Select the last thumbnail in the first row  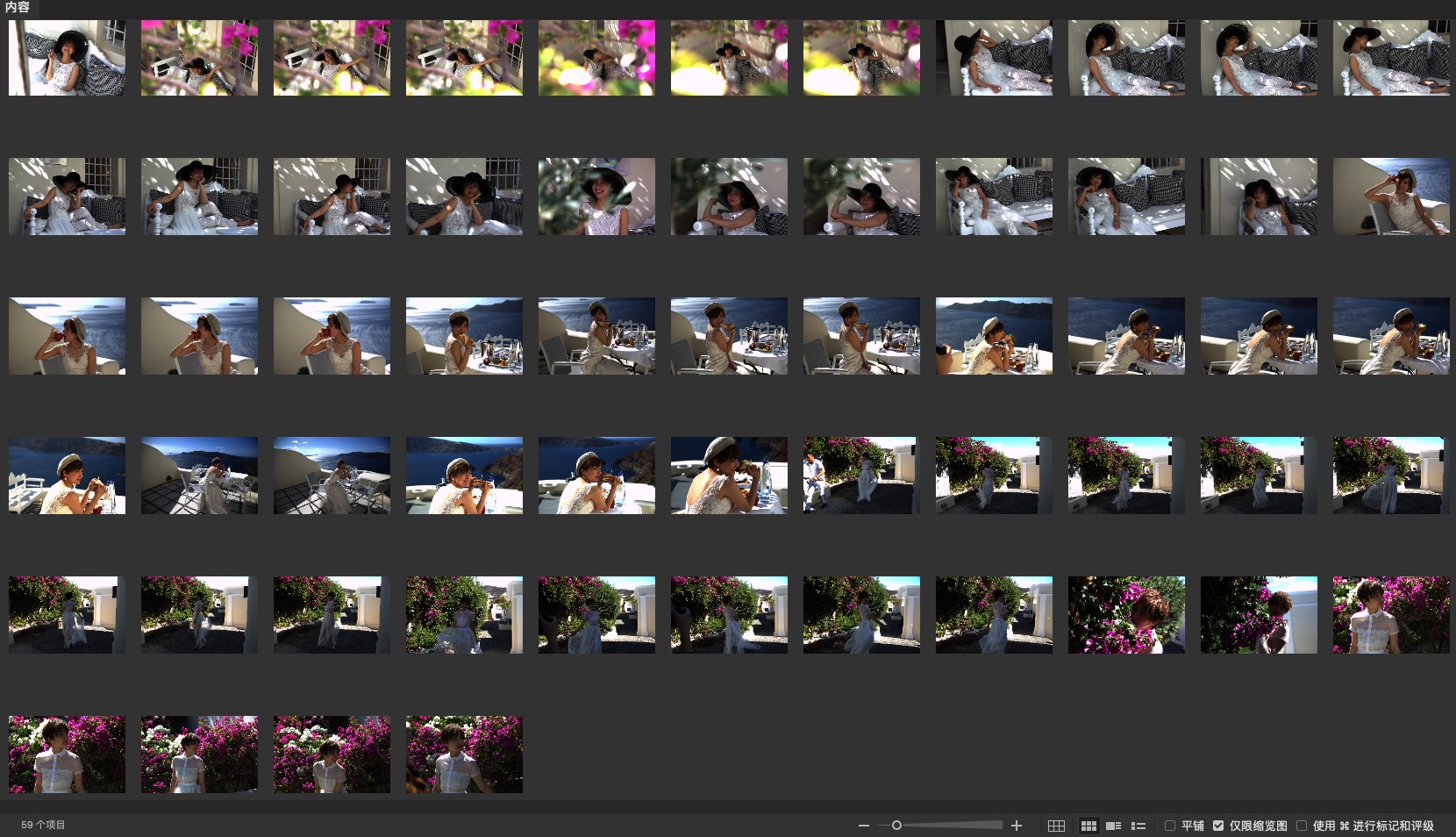[1391, 58]
